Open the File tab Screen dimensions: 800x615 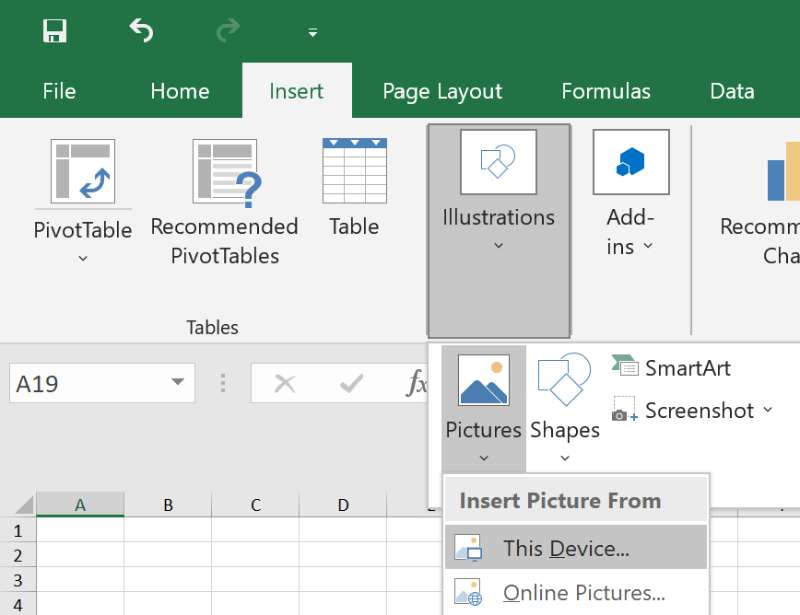(x=59, y=91)
